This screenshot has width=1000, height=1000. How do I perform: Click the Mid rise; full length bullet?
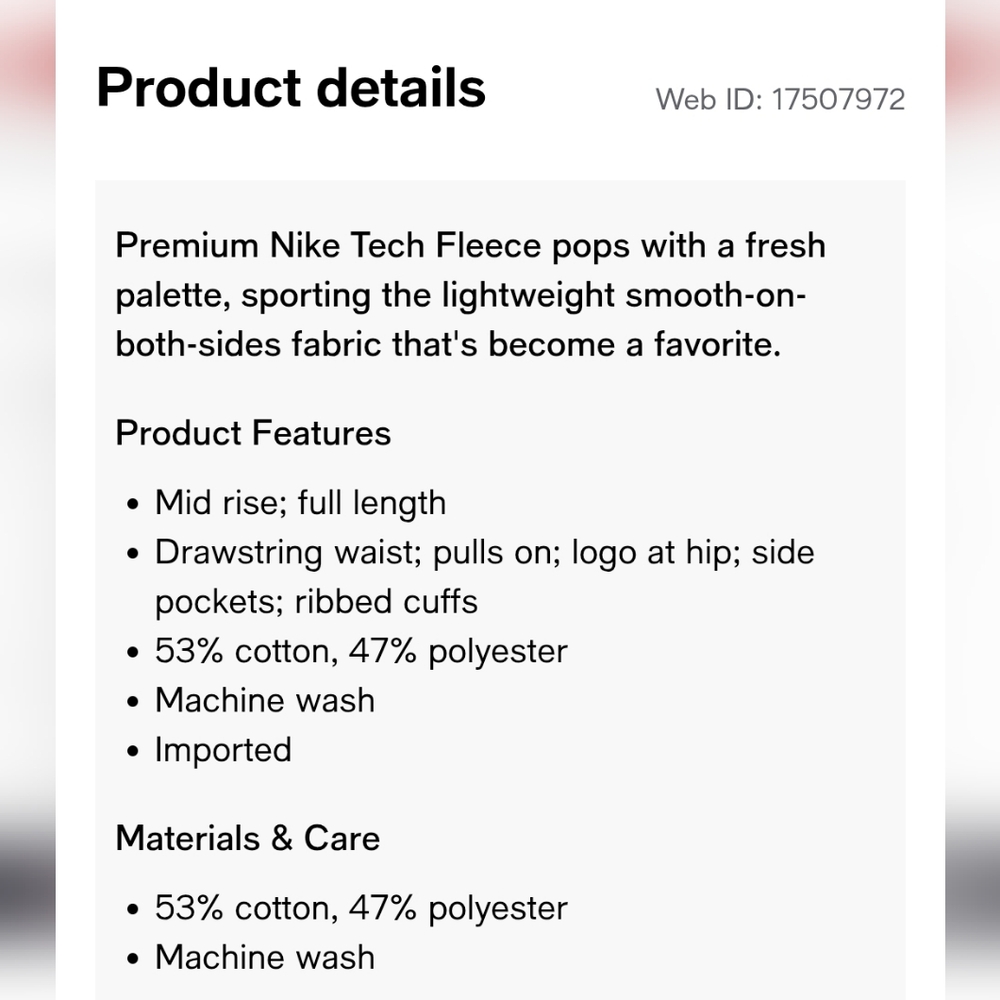[x=300, y=502]
